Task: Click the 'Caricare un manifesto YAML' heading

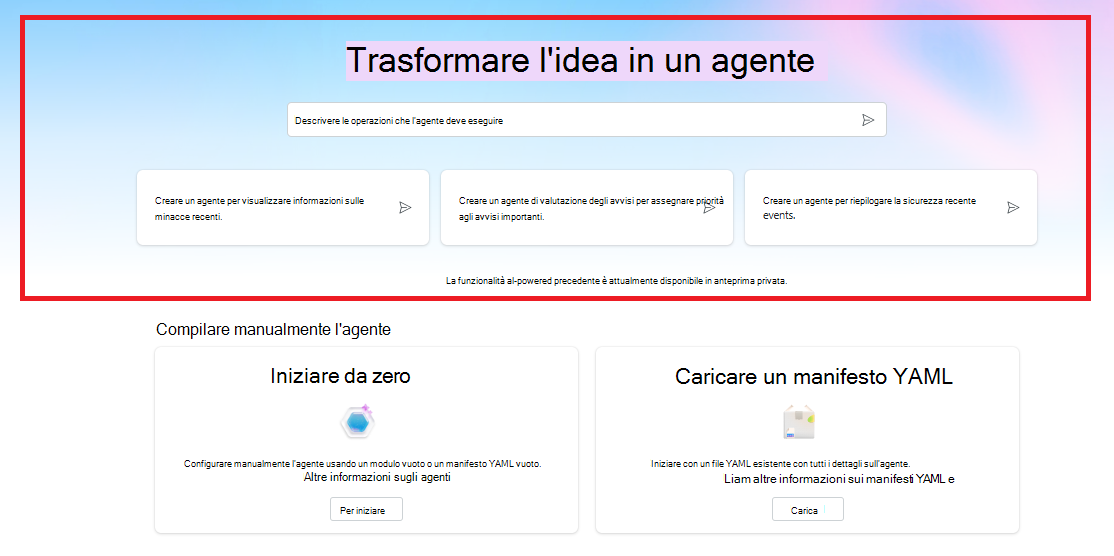Action: tap(813, 377)
